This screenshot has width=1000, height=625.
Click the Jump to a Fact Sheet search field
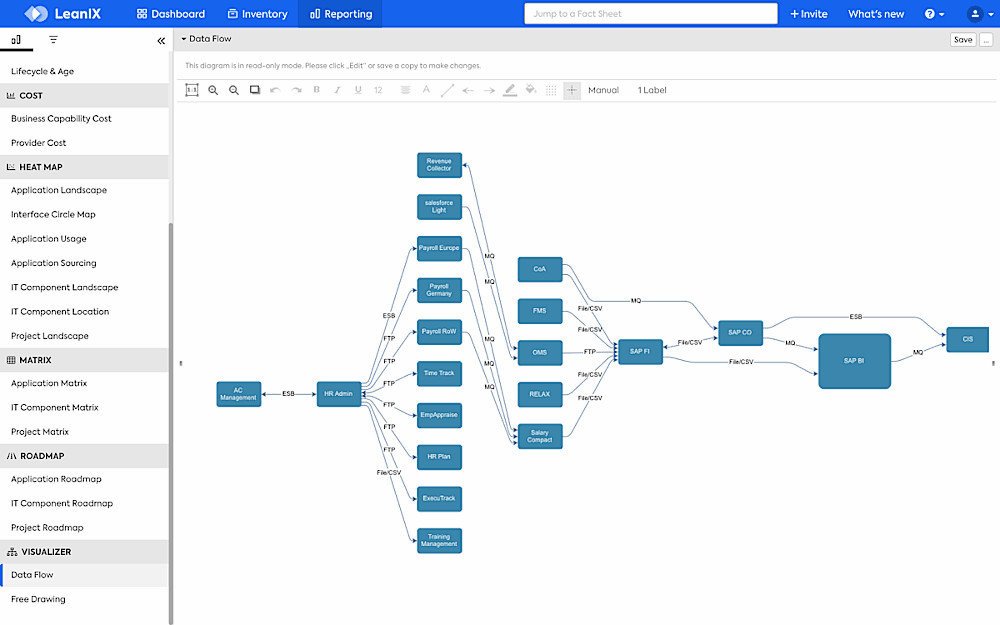[651, 13]
